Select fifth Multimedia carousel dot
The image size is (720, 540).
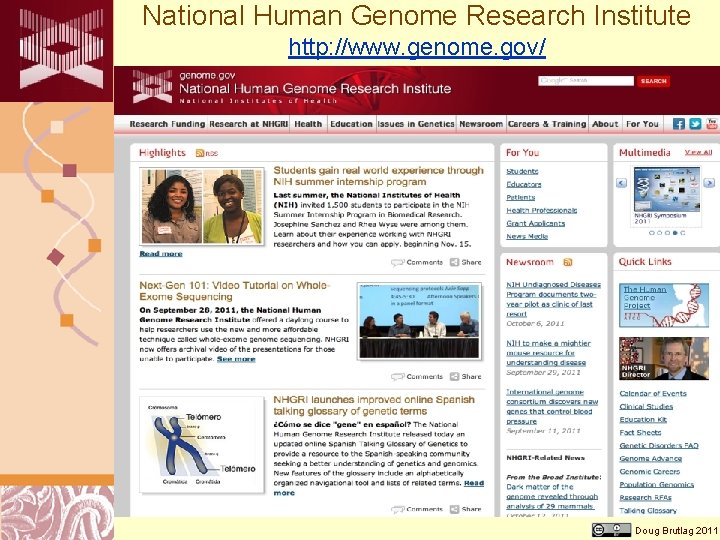pyautogui.click(x=683, y=233)
